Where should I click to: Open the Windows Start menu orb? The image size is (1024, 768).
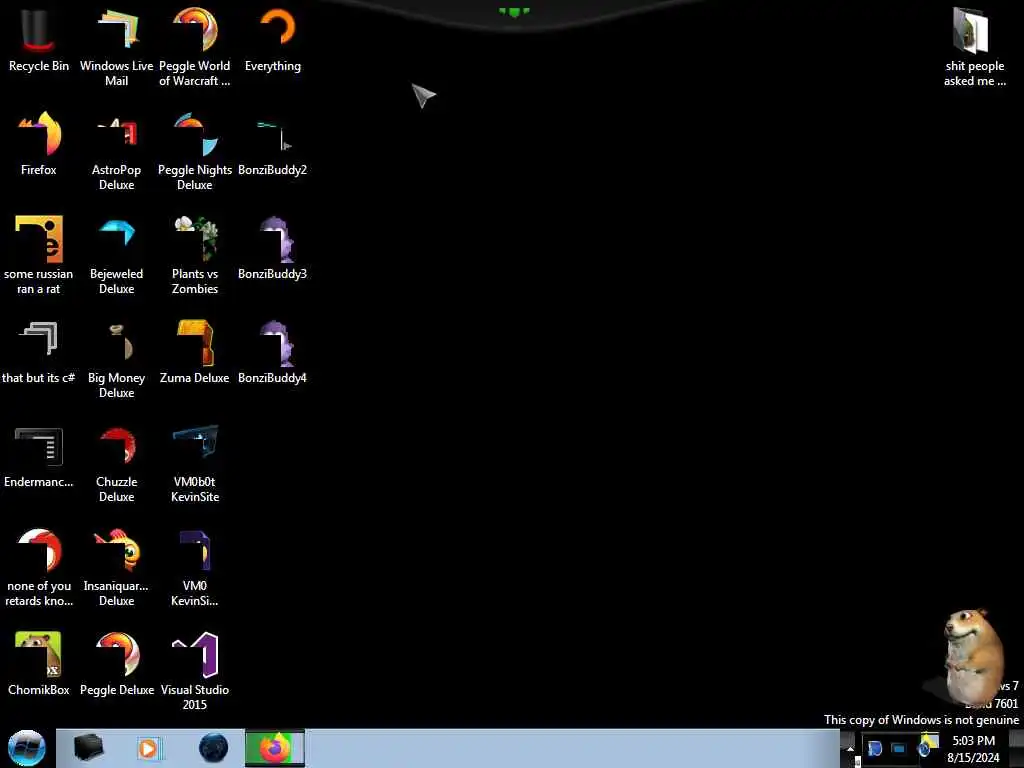[x=27, y=748]
